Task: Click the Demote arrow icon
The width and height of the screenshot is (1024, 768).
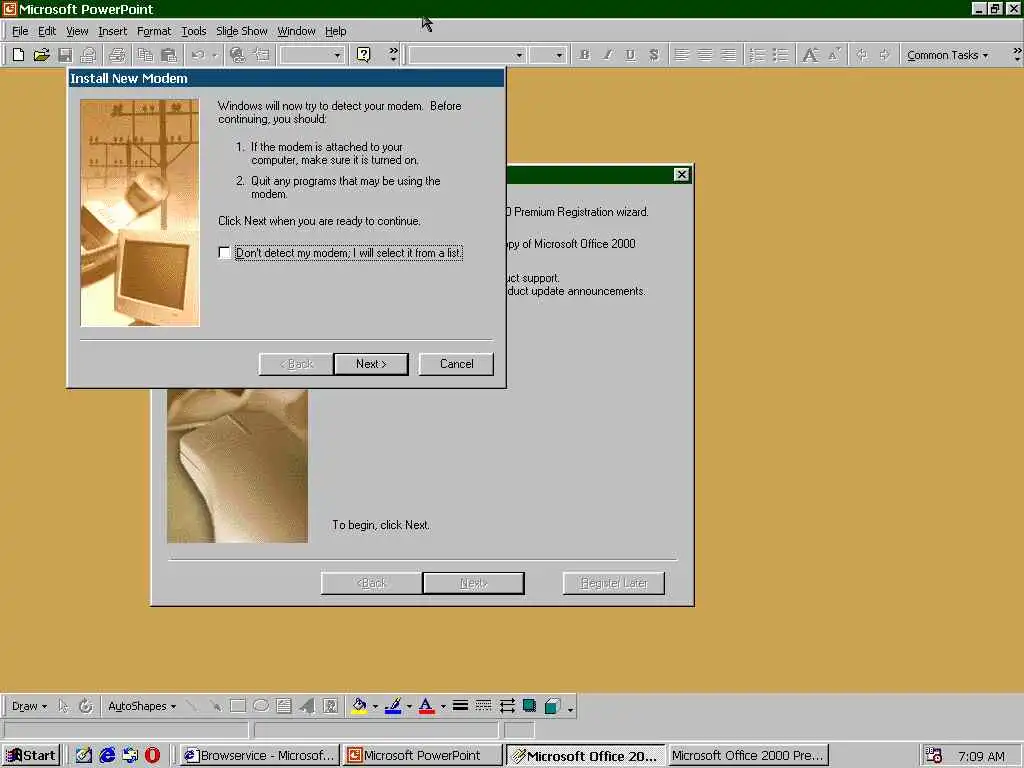Action: [885, 55]
